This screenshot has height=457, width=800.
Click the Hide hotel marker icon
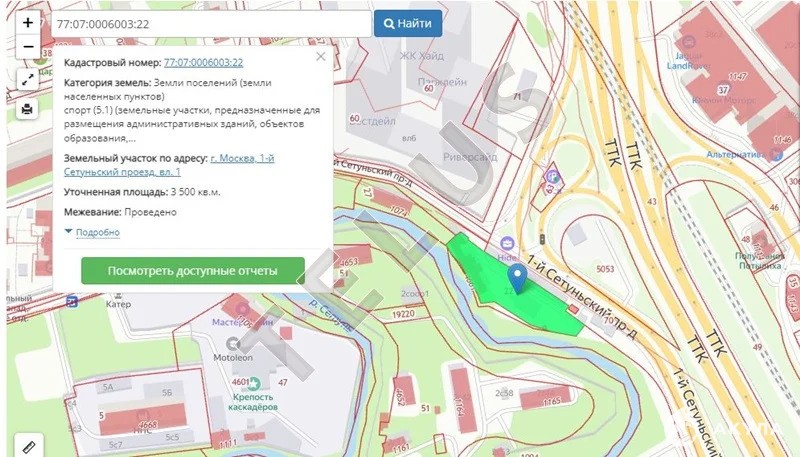click(507, 243)
